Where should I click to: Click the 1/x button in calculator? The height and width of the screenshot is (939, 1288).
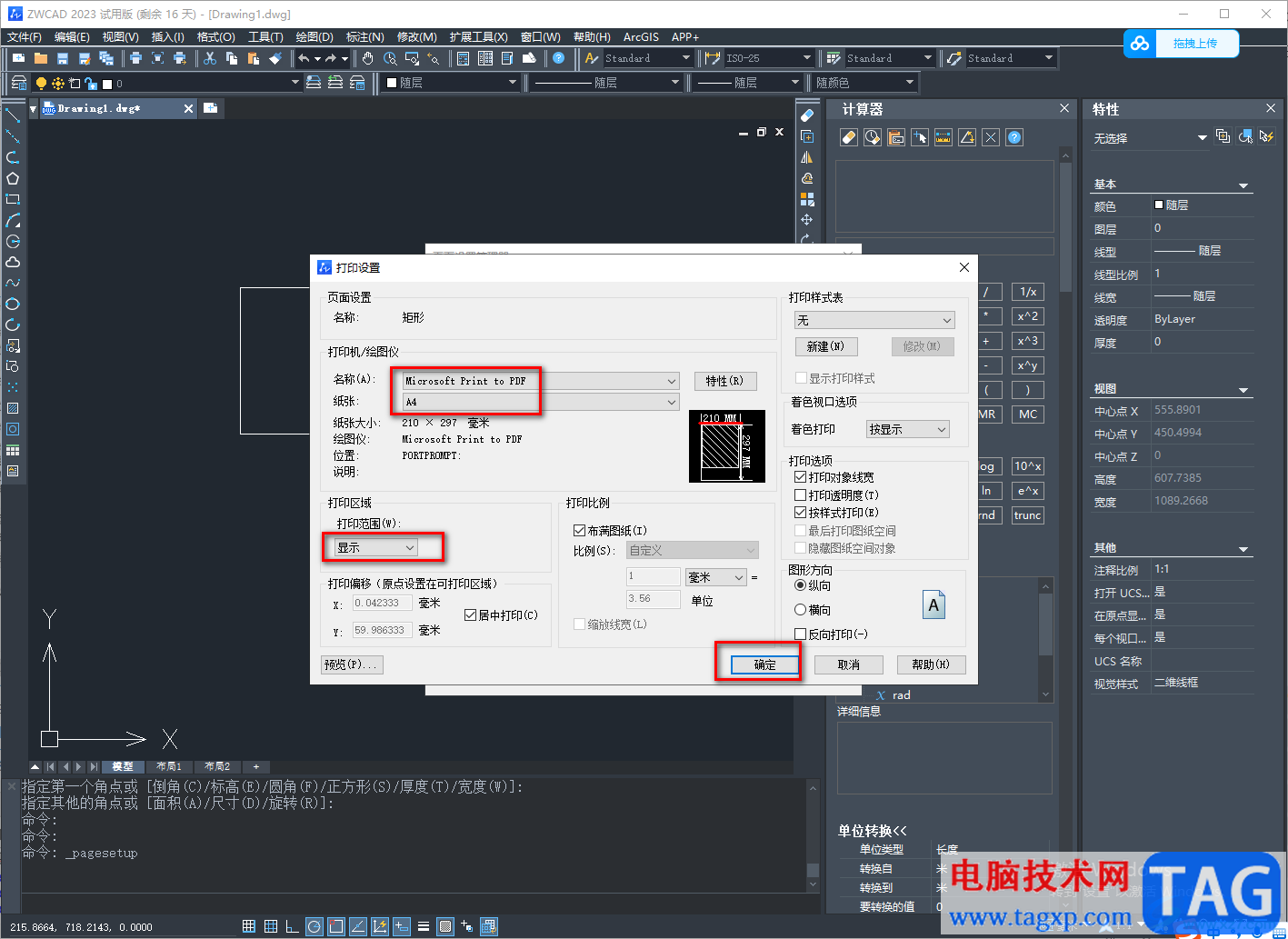pyautogui.click(x=1028, y=292)
